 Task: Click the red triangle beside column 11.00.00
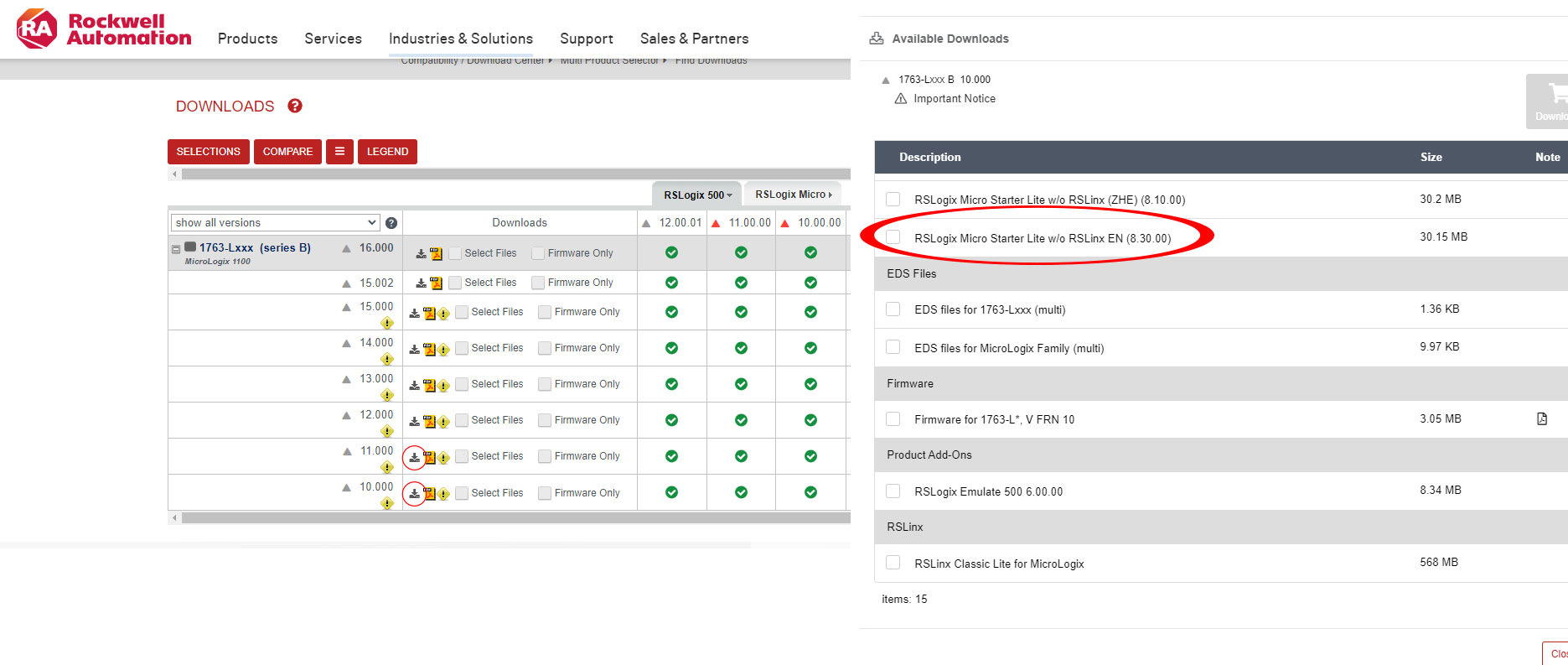click(x=715, y=223)
